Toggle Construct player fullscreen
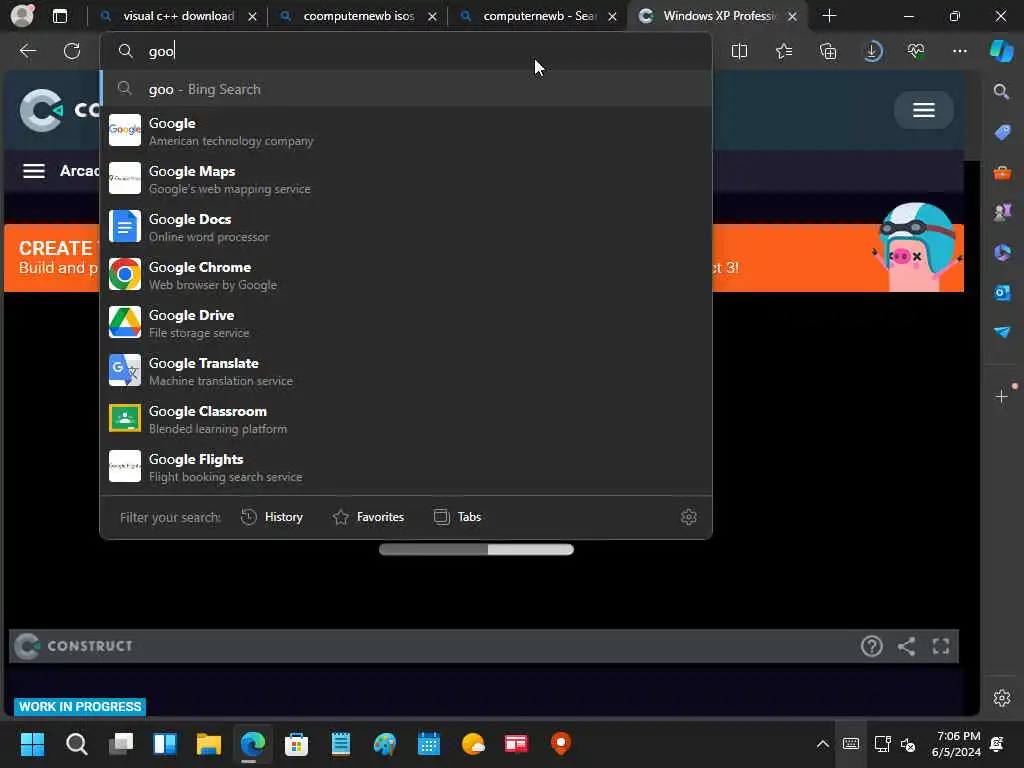This screenshot has width=1024, height=768. pyautogui.click(x=941, y=647)
